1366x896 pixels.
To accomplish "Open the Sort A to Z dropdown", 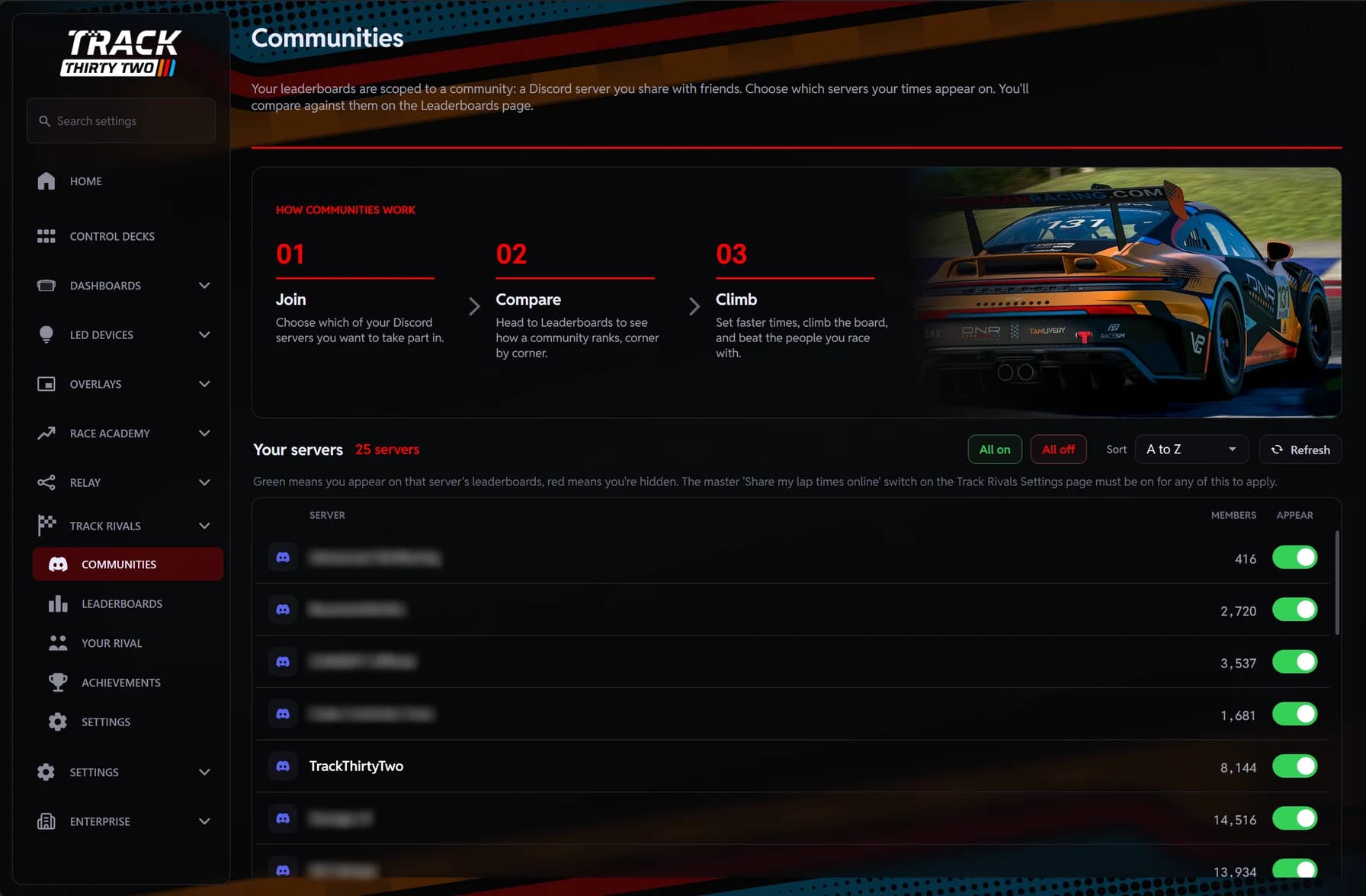I will pyautogui.click(x=1191, y=450).
